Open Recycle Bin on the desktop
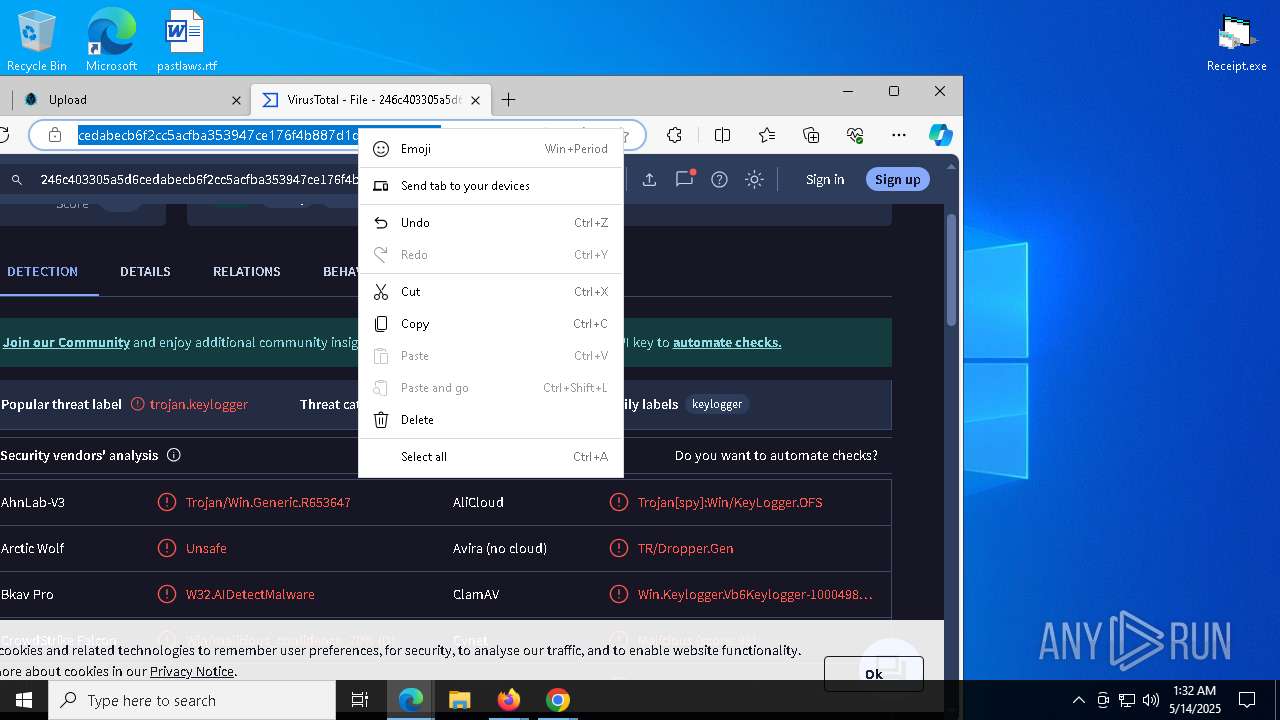The image size is (1280, 720). coord(37,41)
